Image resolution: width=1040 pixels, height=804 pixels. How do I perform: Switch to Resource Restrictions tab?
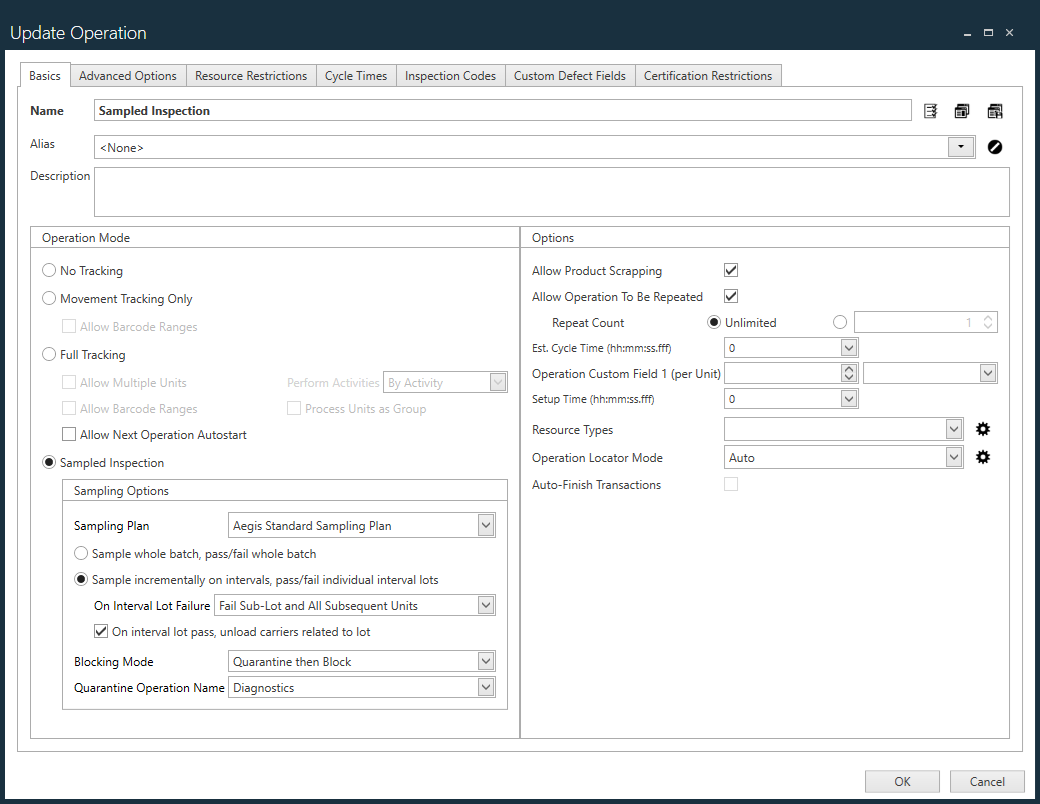tap(251, 76)
